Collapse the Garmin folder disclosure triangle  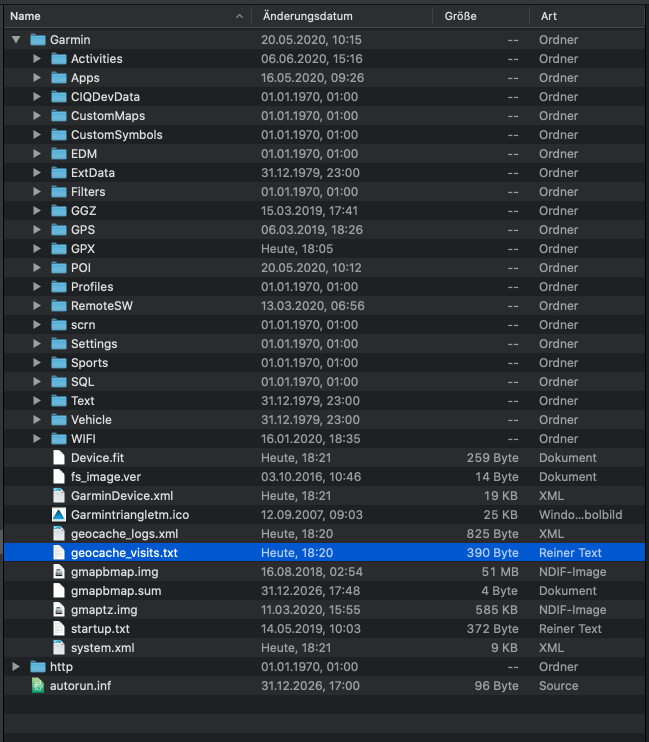click(16, 40)
